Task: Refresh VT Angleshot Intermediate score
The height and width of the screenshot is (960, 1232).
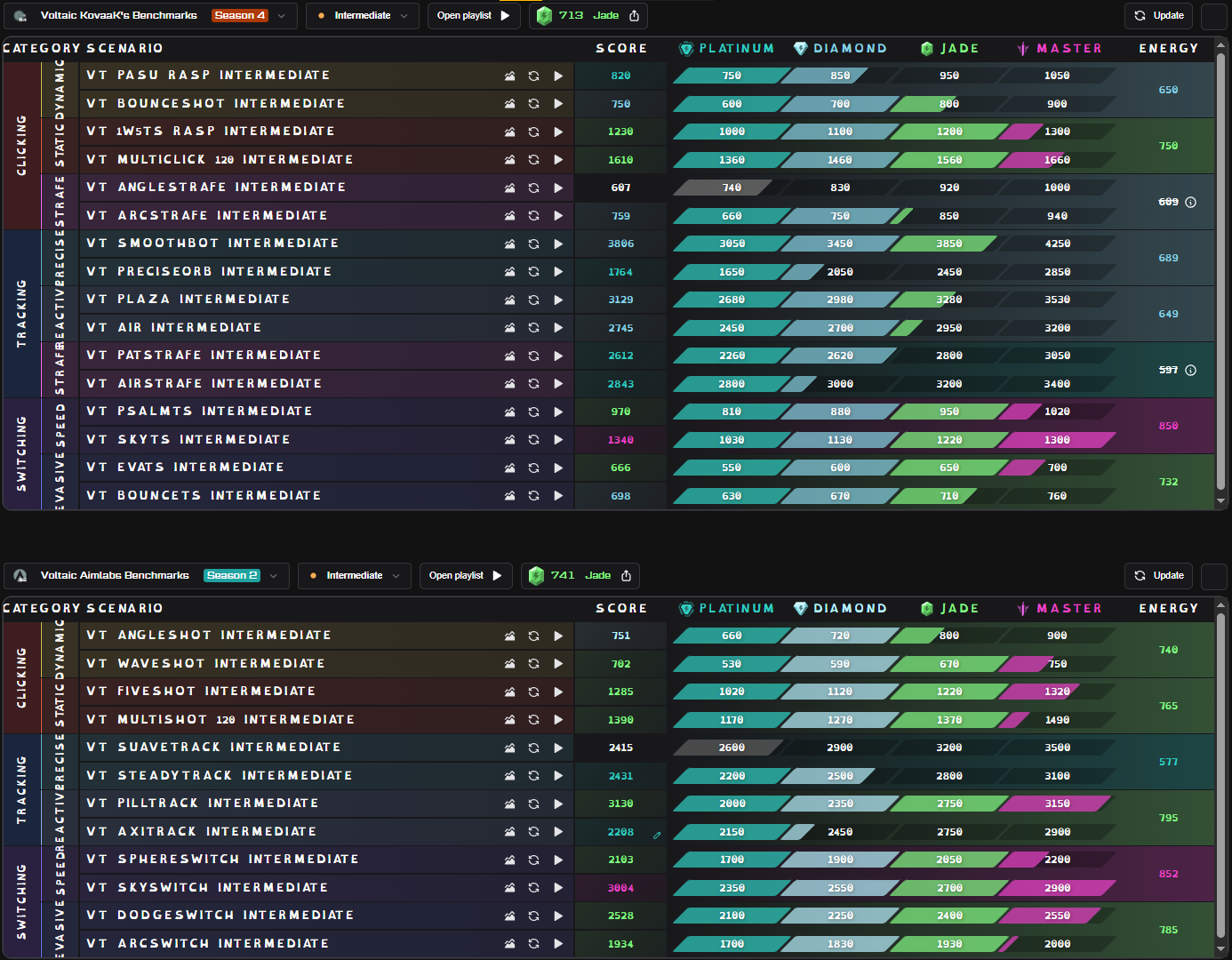Action: (x=533, y=636)
